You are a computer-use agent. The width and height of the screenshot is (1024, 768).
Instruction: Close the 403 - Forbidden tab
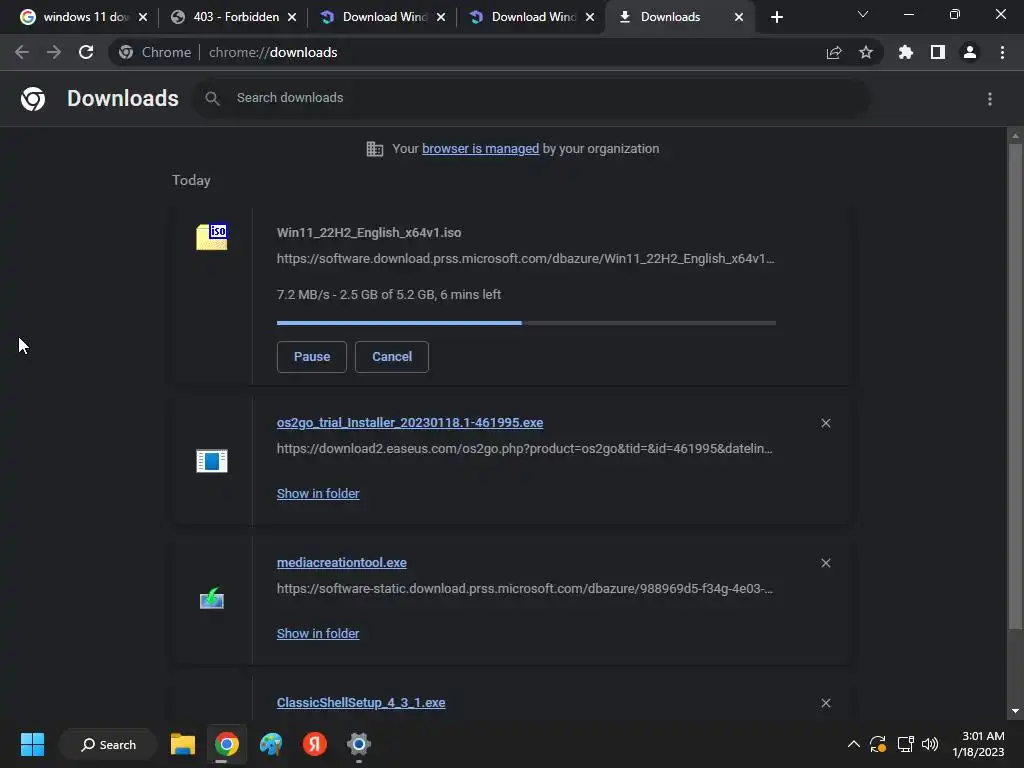click(x=292, y=17)
